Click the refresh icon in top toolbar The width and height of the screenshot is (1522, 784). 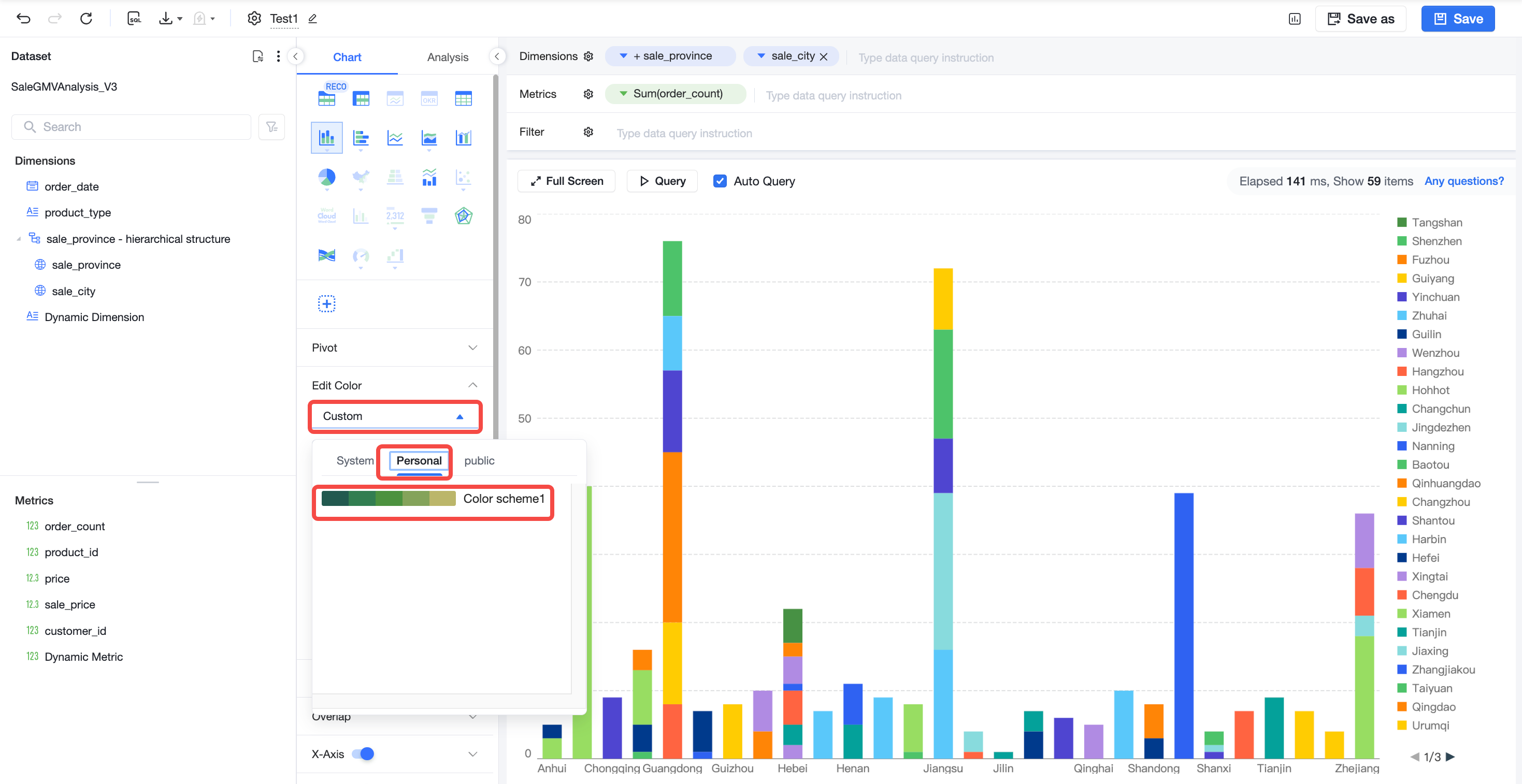tap(87, 18)
